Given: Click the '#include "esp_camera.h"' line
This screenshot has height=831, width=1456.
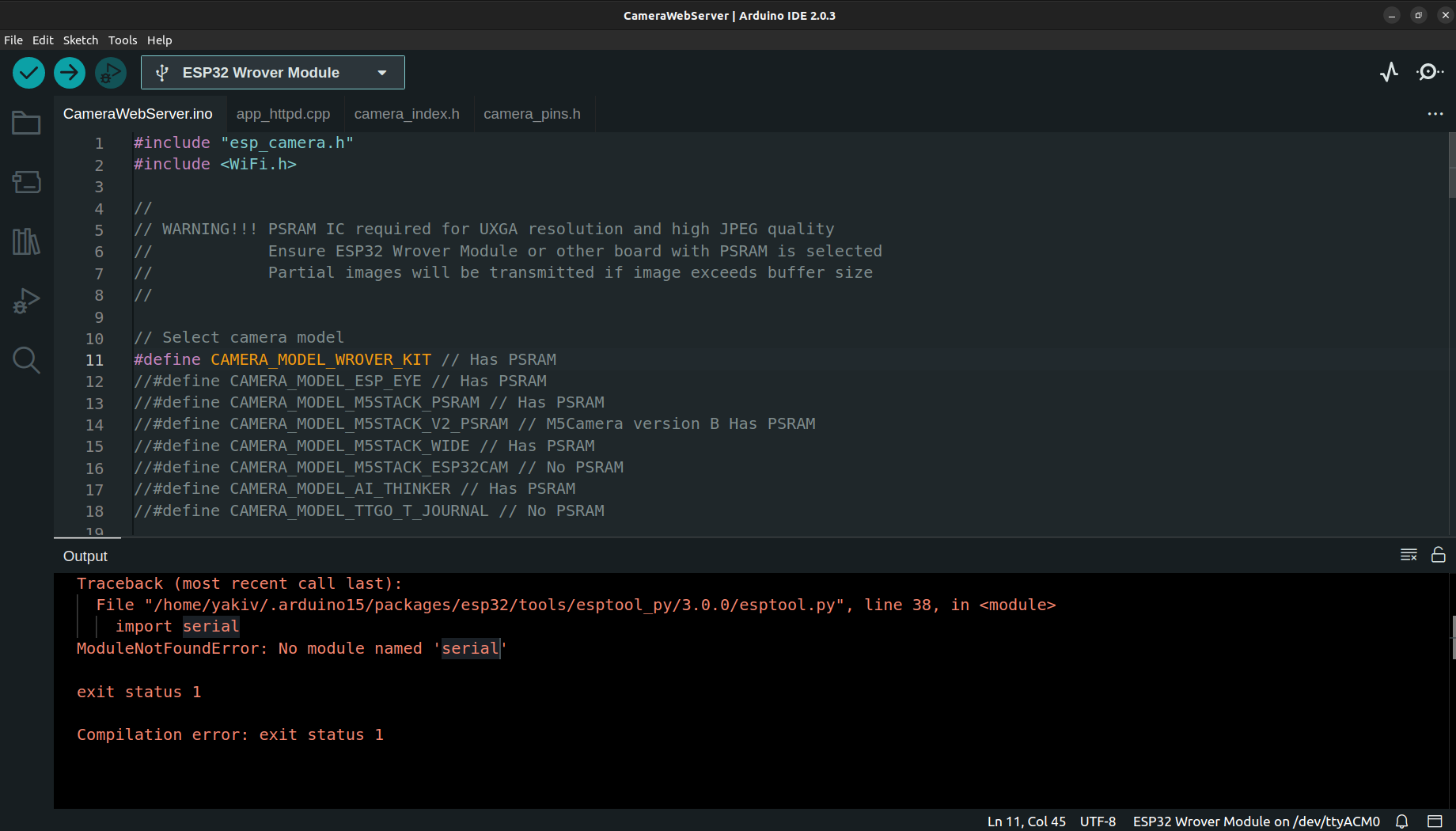Looking at the screenshot, I should click(244, 142).
